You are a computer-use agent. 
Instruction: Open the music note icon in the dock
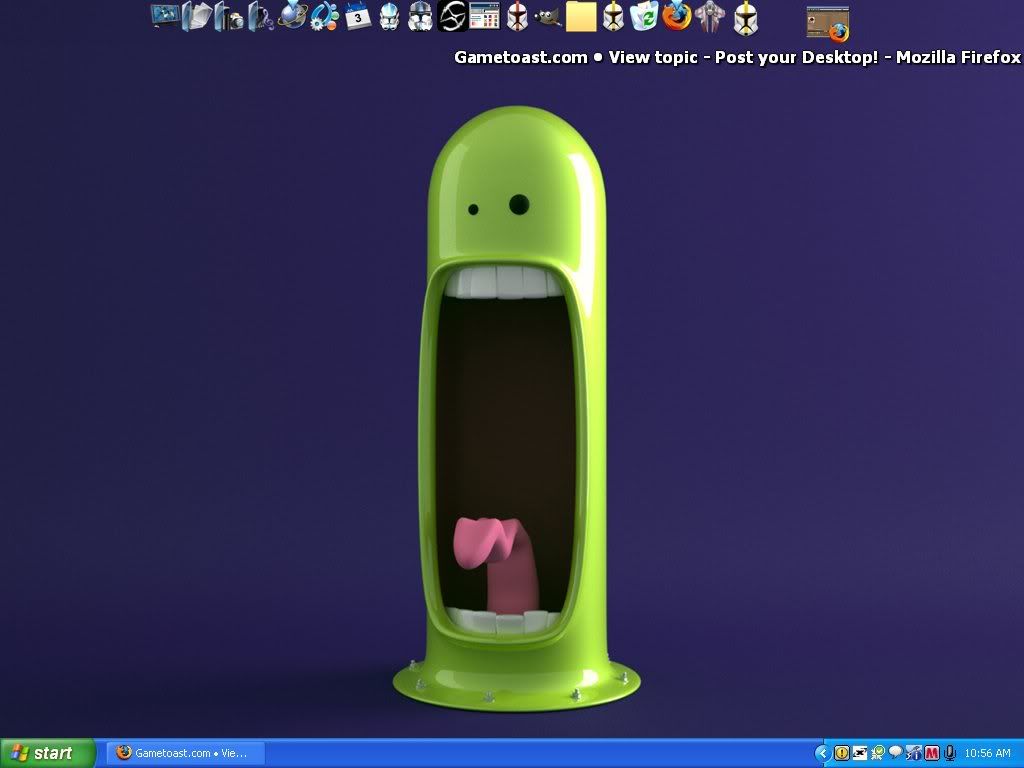261,16
